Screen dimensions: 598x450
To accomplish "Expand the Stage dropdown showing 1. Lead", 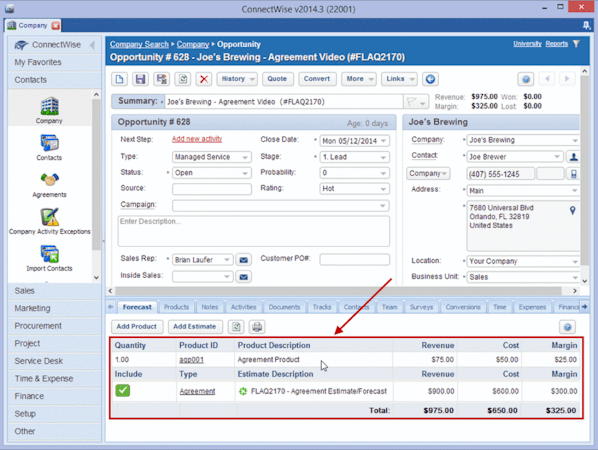I will [x=354, y=157].
